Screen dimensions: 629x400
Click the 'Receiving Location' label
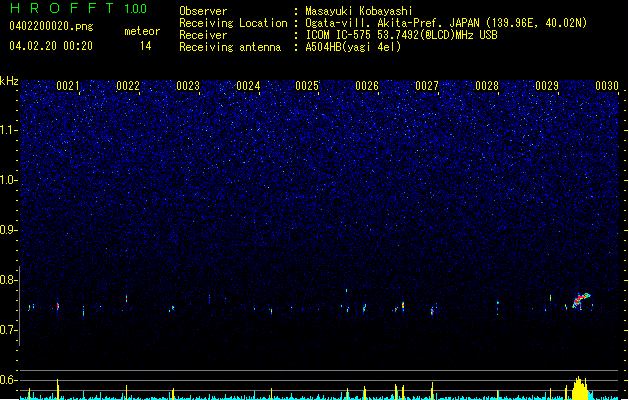(233, 23)
